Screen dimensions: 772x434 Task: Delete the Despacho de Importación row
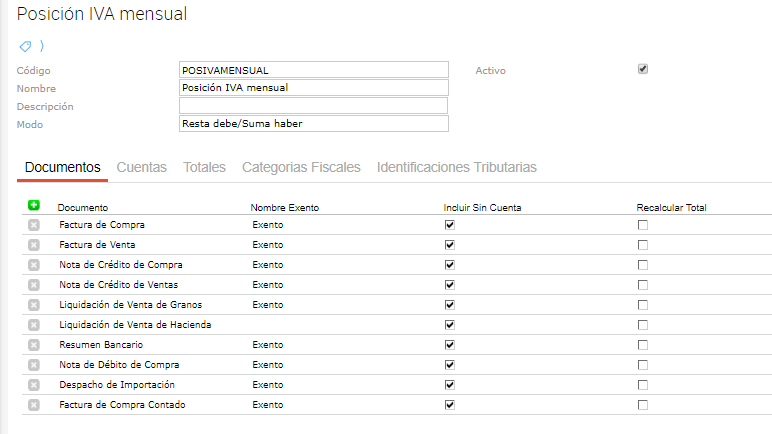(34, 385)
